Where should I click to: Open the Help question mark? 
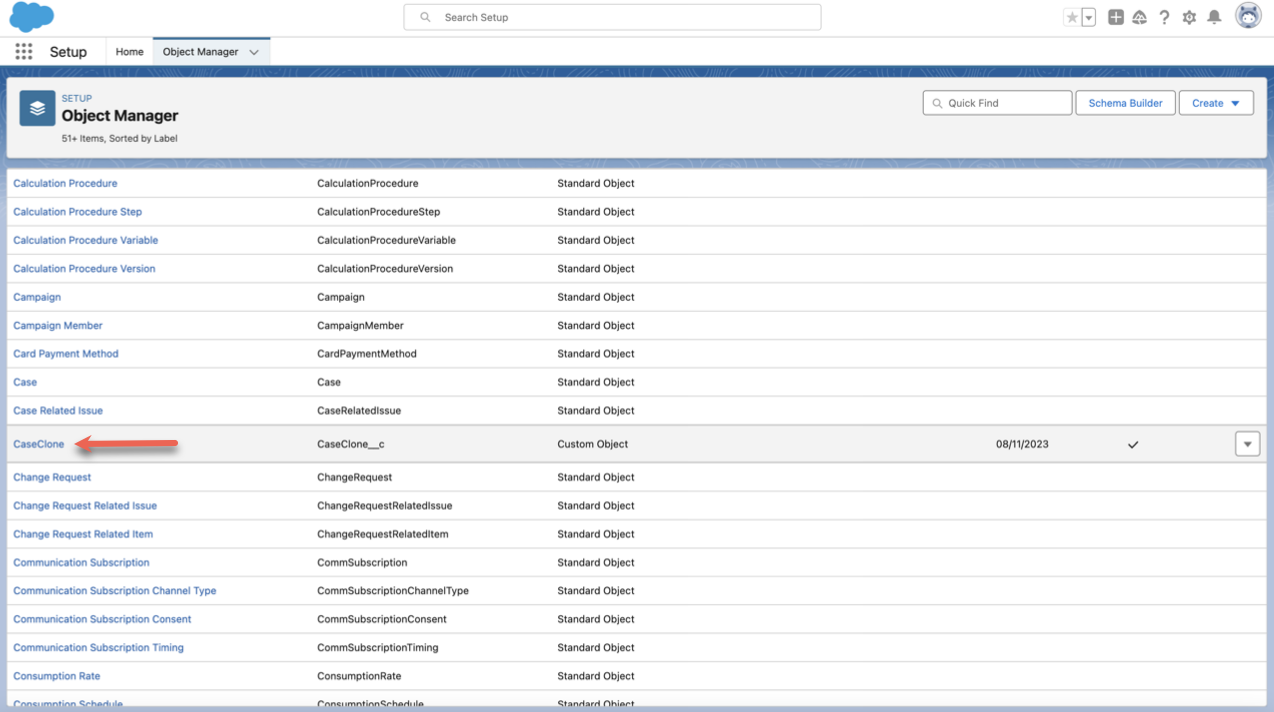point(1164,17)
